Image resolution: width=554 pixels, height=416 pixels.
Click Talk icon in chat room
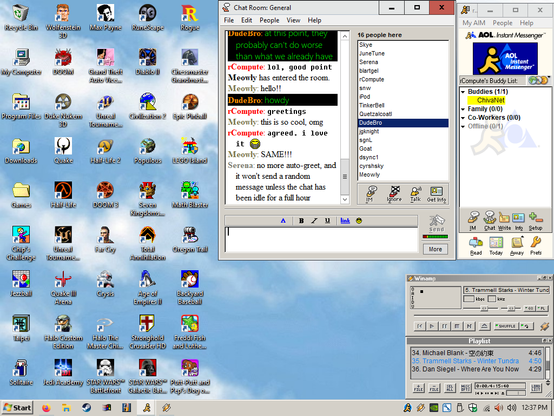tap(416, 194)
